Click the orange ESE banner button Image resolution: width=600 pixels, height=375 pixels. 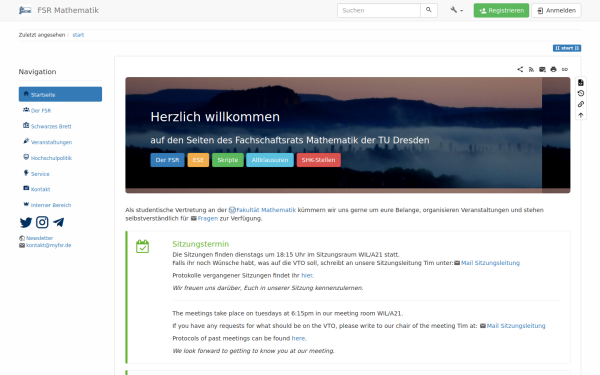coord(198,160)
